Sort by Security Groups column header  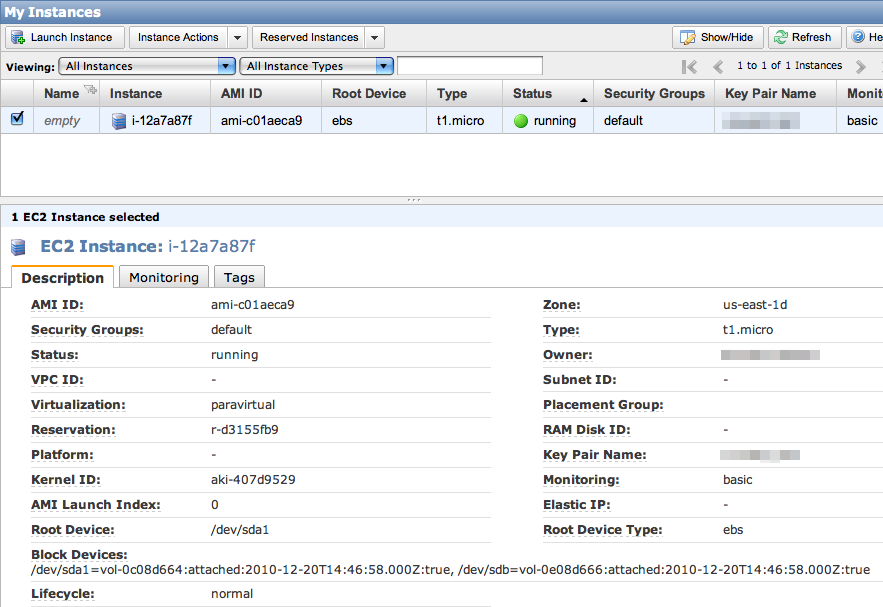coord(654,93)
